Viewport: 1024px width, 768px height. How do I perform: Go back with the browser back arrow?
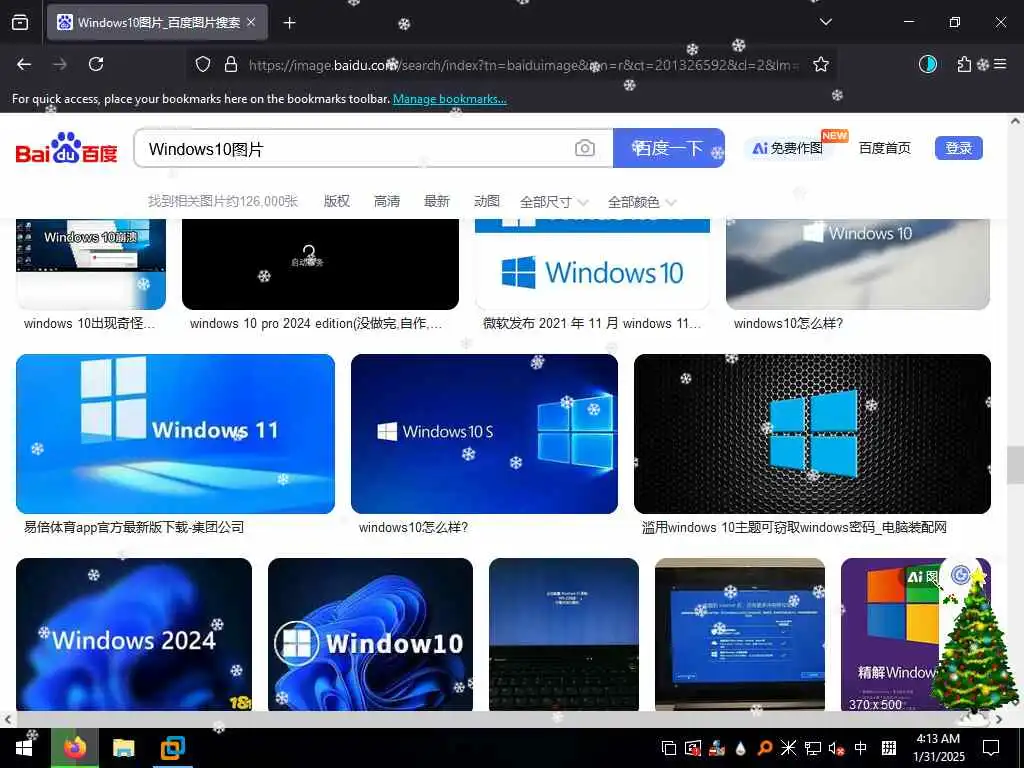(x=24, y=64)
